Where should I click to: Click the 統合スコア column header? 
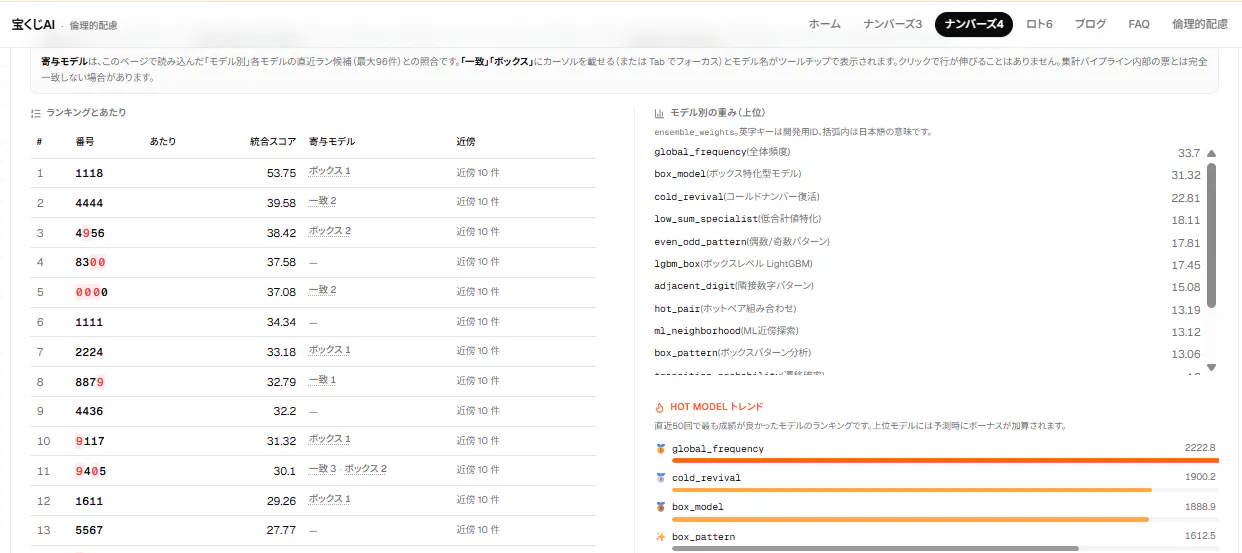pos(273,142)
